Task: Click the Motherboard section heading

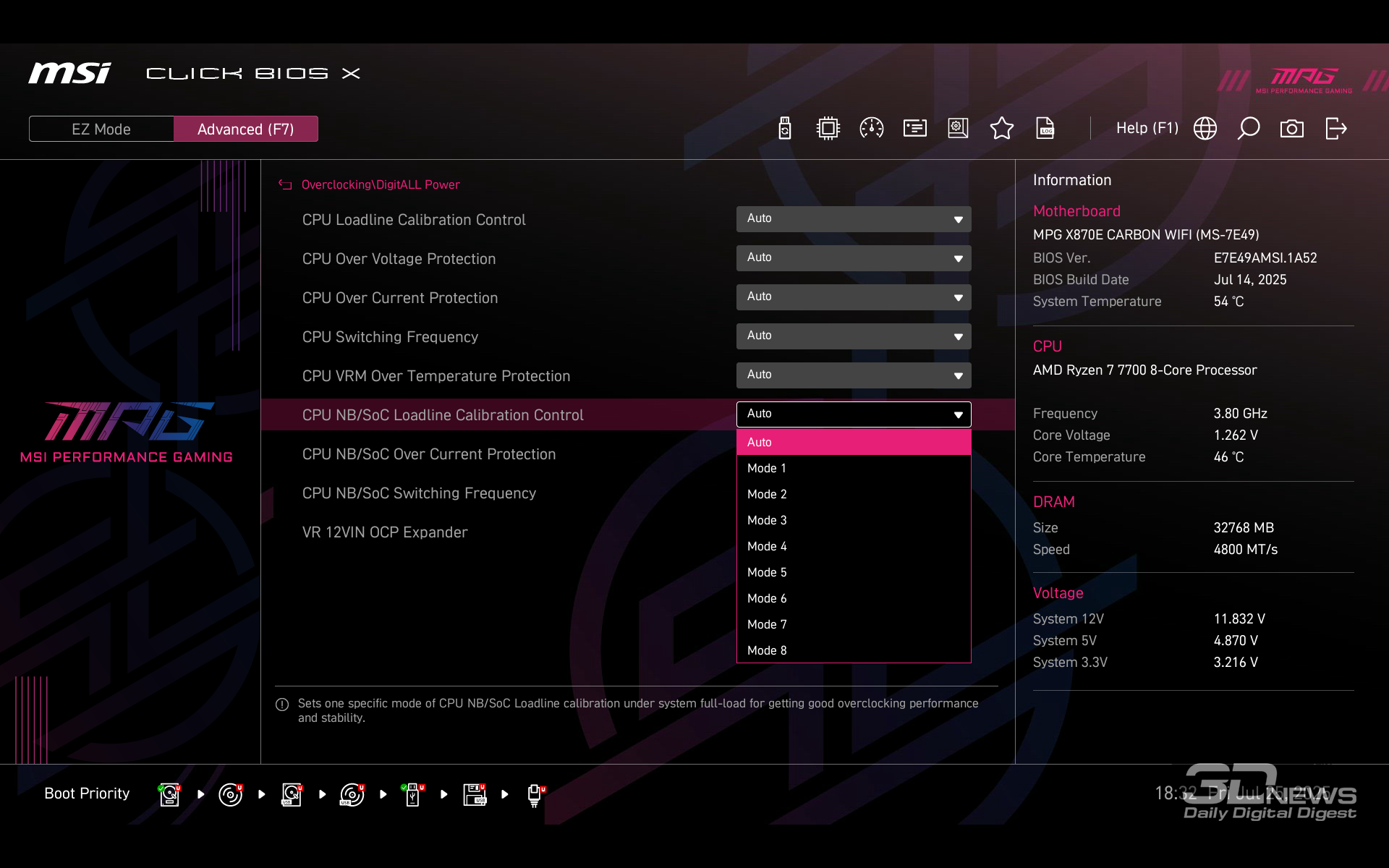Action: coord(1076,211)
